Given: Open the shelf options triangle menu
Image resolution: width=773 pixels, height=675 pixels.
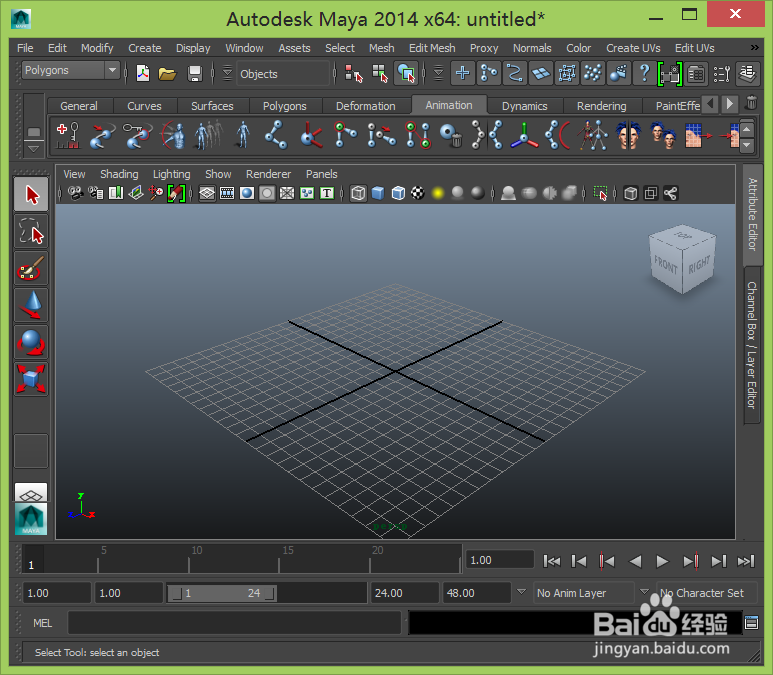Looking at the screenshot, I should (34, 148).
